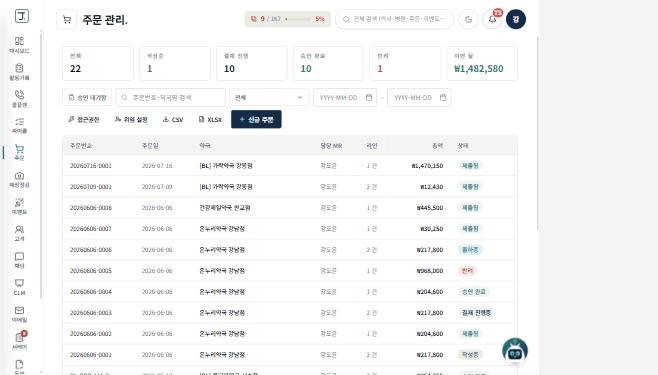The width and height of the screenshot is (658, 375).
Task: Open the start date calendar icon
Action: click(369, 97)
